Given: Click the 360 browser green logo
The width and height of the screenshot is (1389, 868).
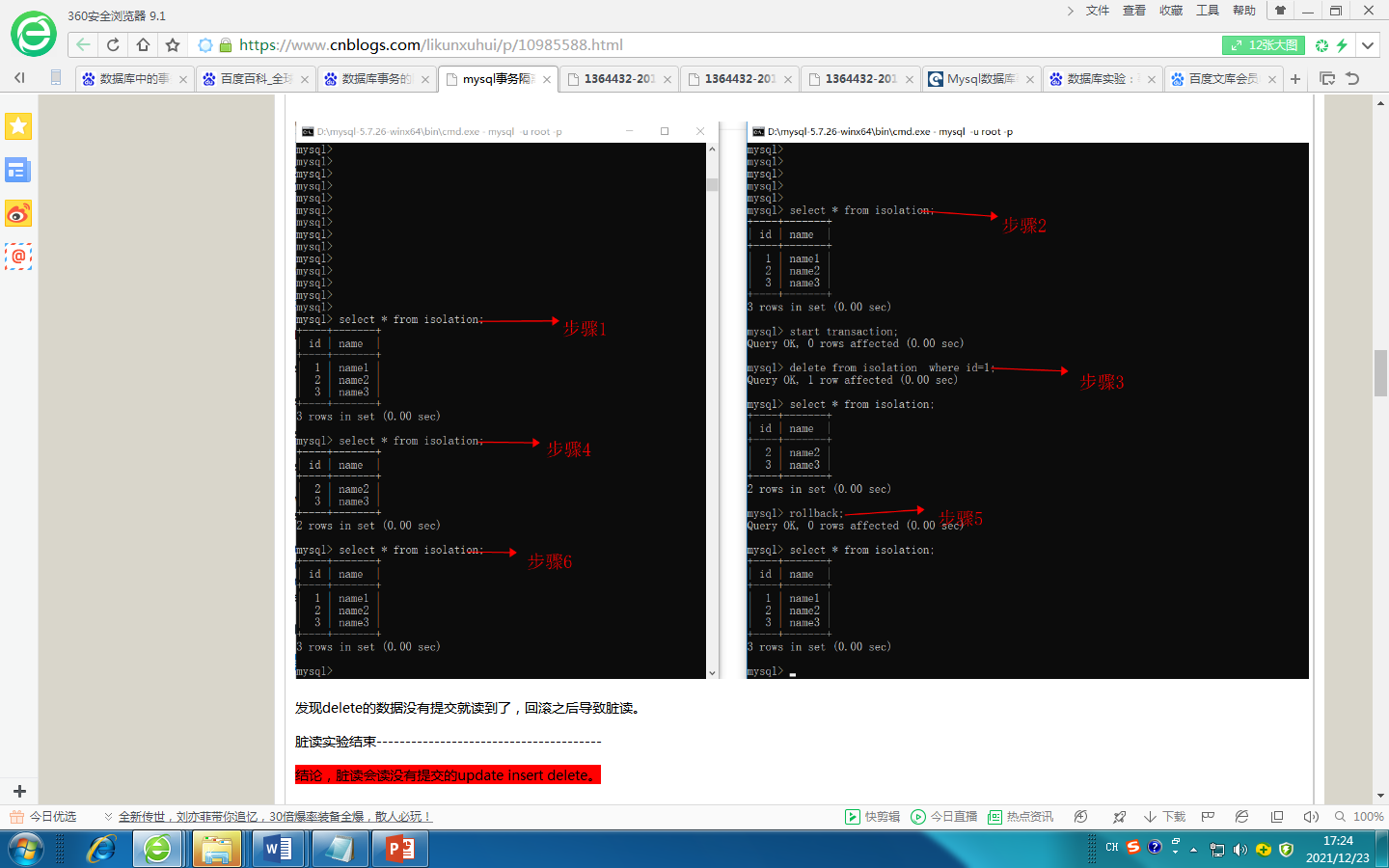Looking at the screenshot, I should 34,35.
